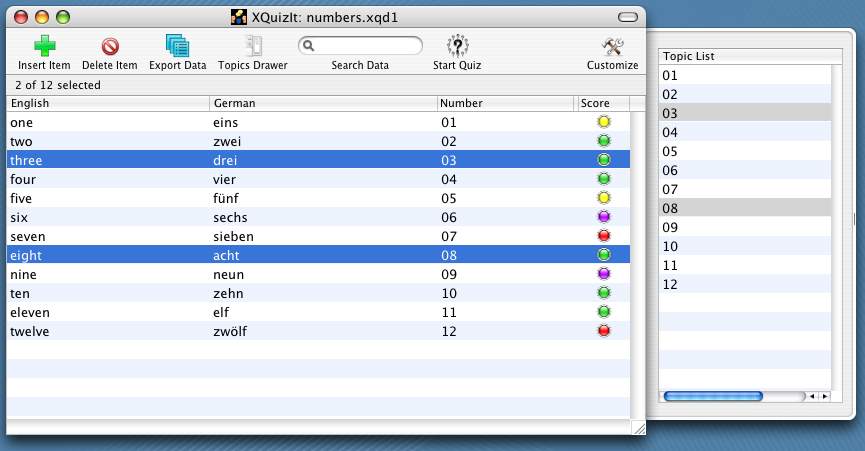Click the blue horizontal scrollbar in the drawer

[713, 396]
